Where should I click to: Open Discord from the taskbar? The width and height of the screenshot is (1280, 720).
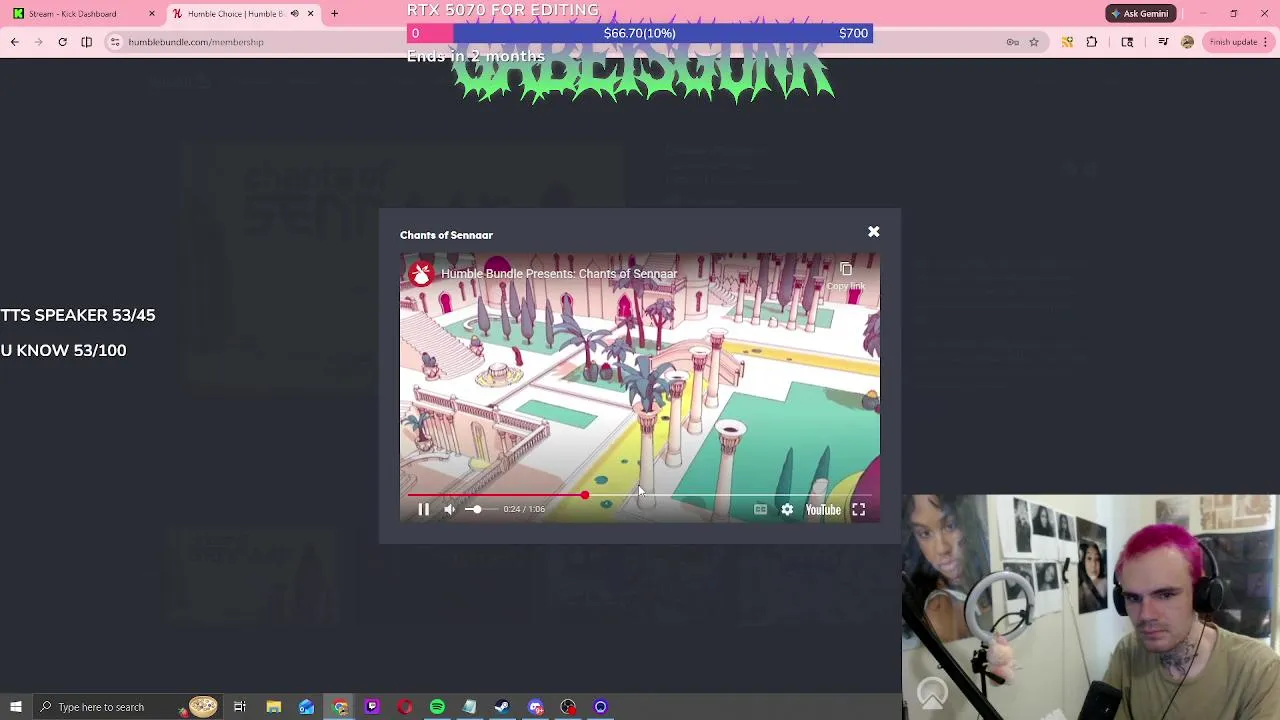click(535, 707)
